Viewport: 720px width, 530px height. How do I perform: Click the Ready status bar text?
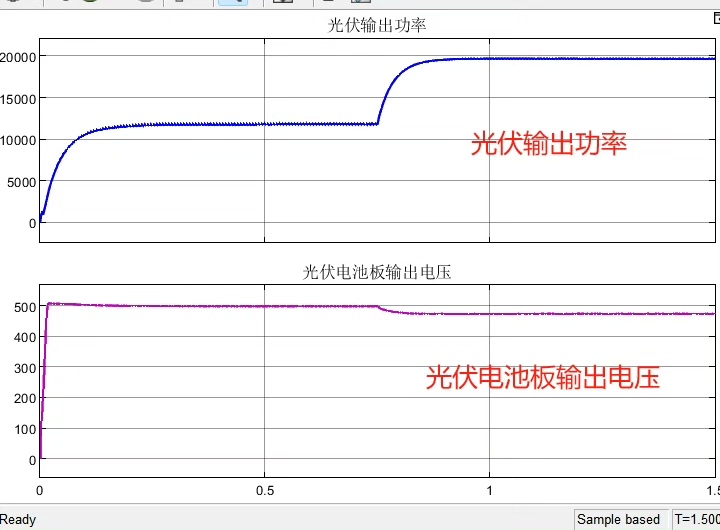click(18, 519)
